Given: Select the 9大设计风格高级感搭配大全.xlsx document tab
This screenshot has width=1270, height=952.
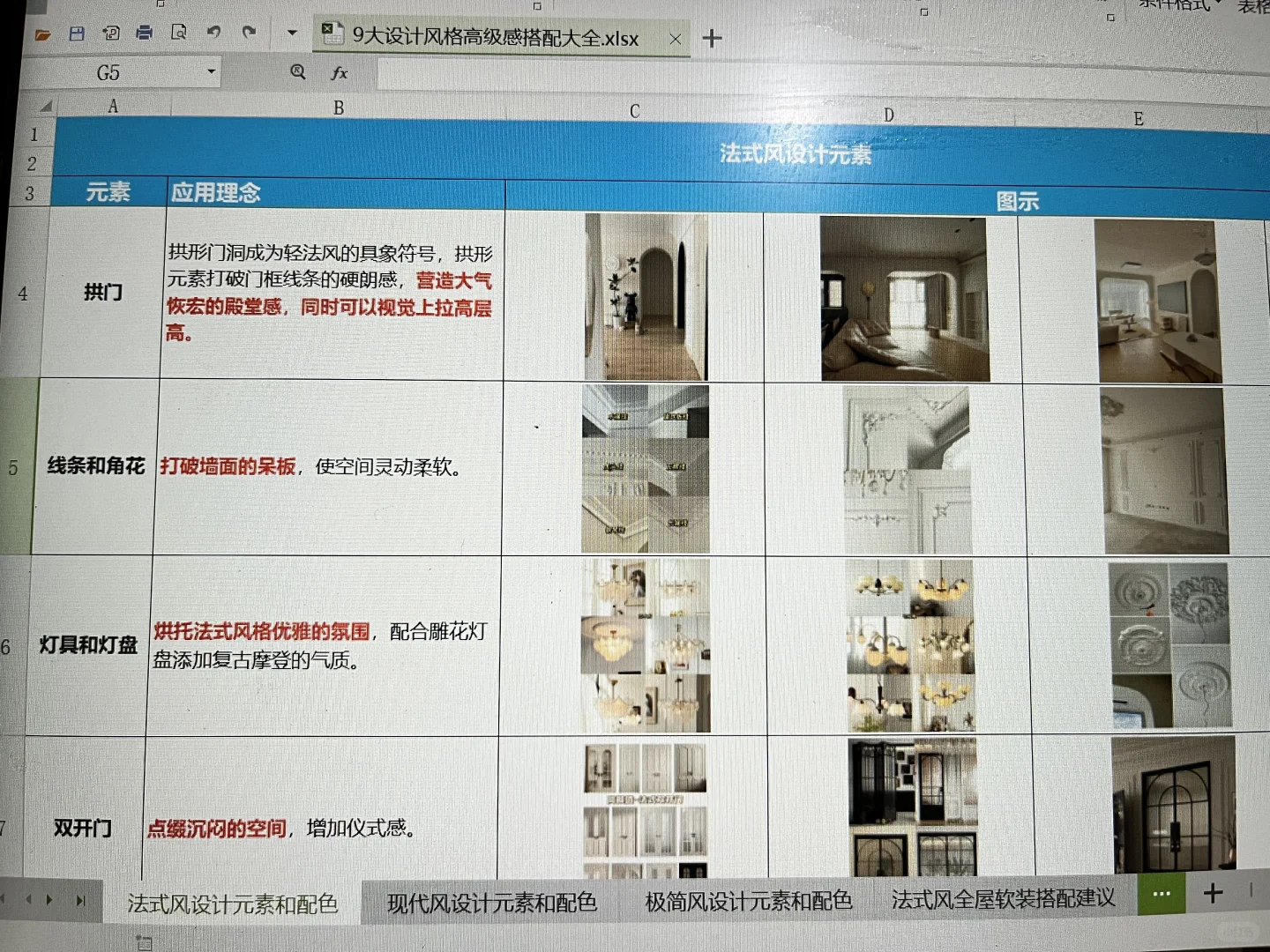Looking at the screenshot, I should pyautogui.click(x=494, y=38).
